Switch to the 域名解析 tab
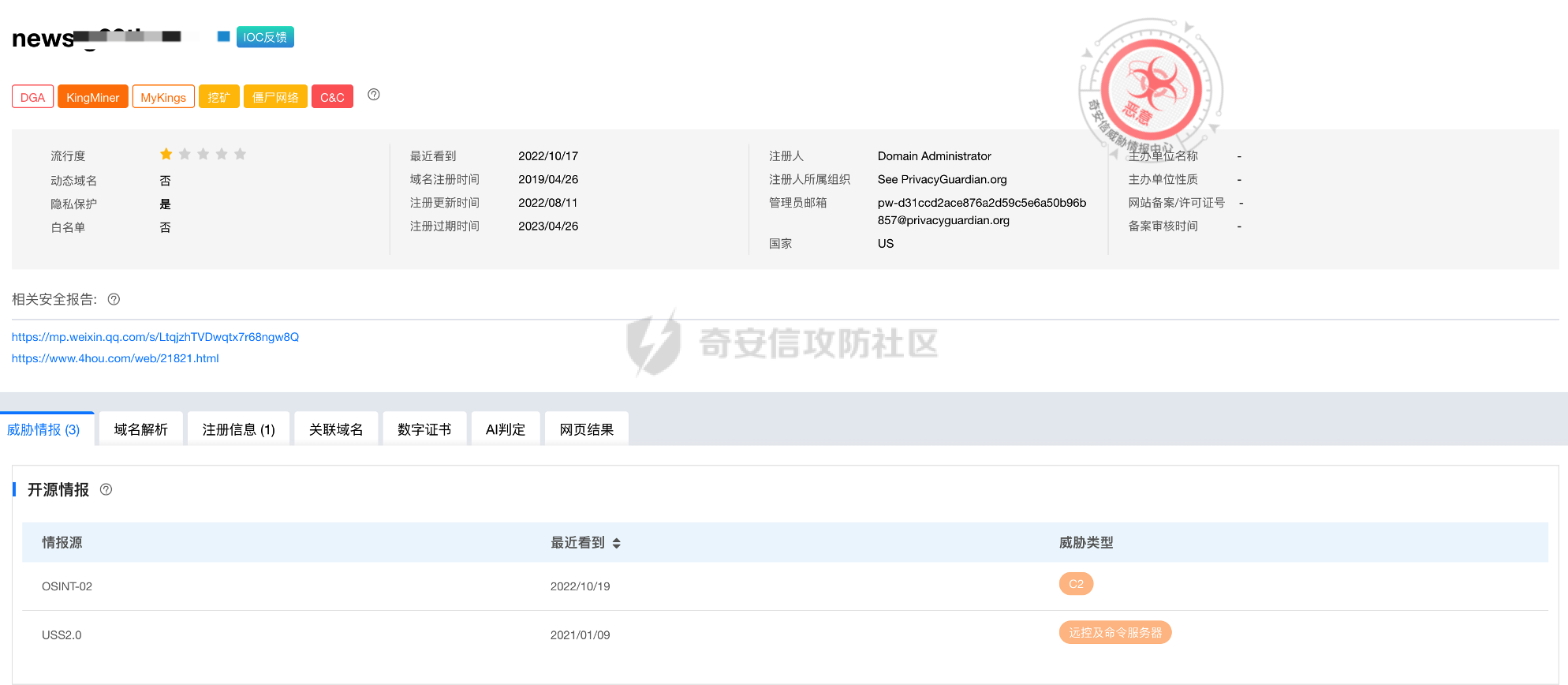 (x=141, y=429)
